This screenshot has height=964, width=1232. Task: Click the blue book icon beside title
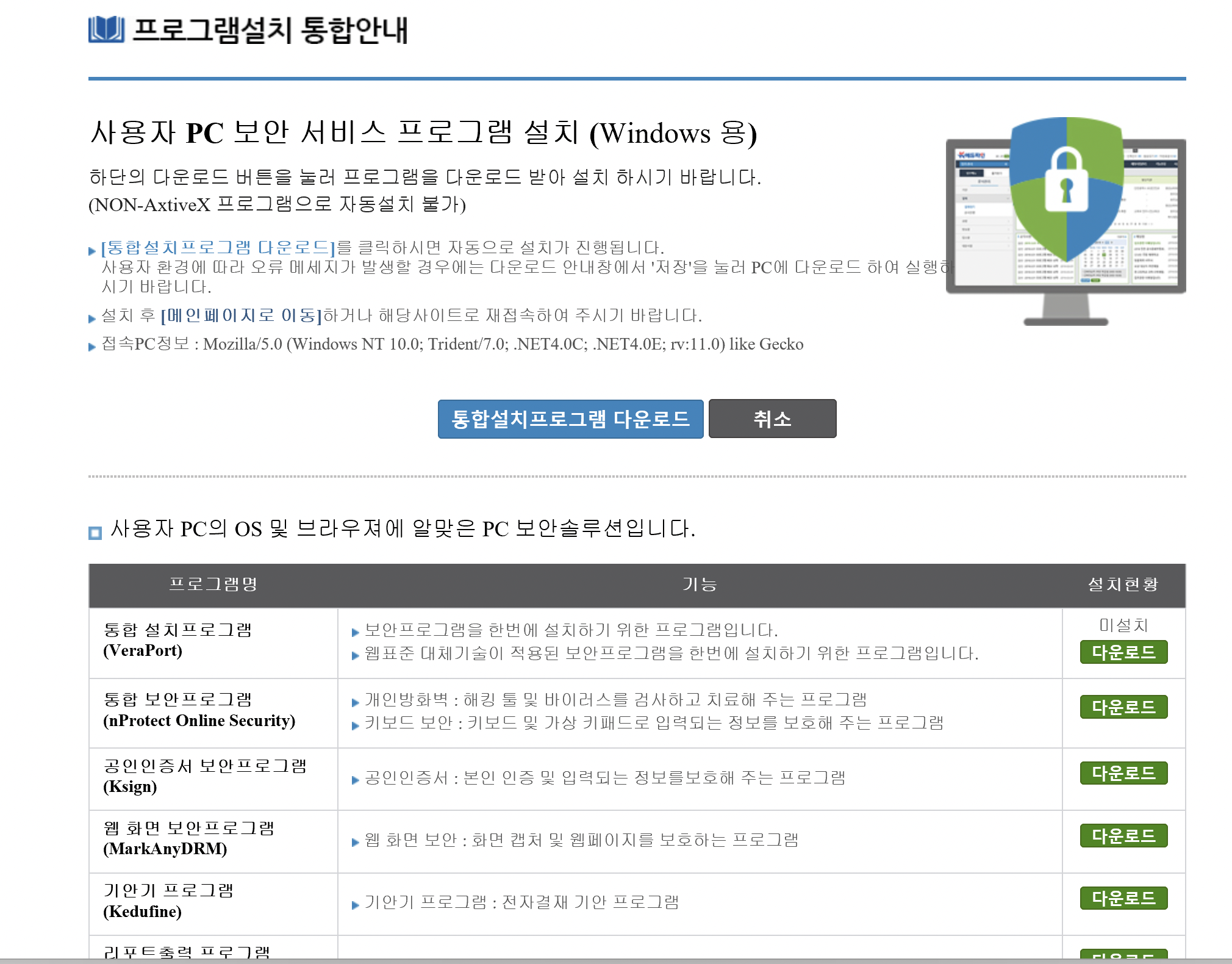(106, 29)
